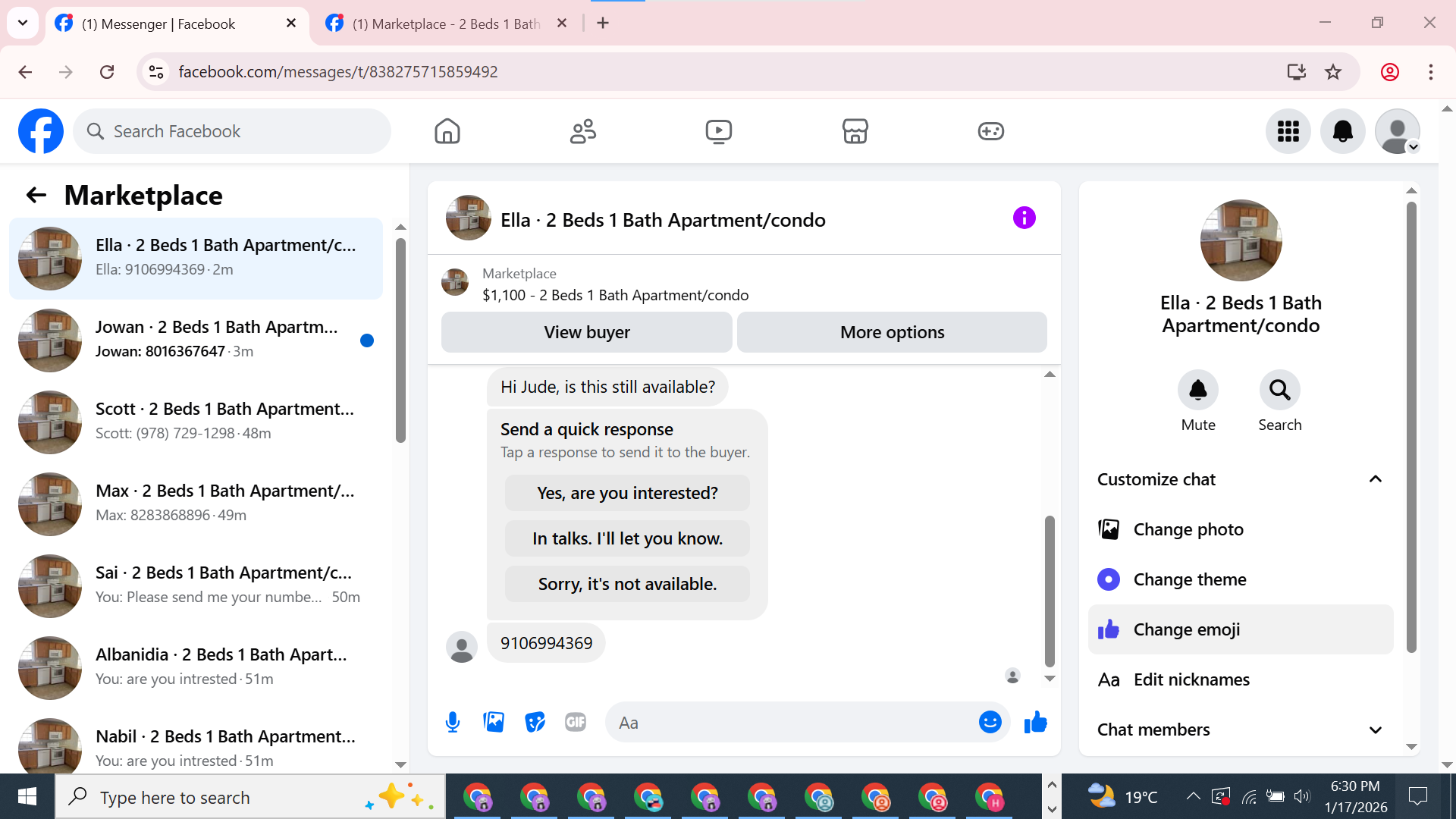Viewport: 1456px width, 819px height.
Task: Open Marketplace from top navigation bar
Action: [x=855, y=131]
